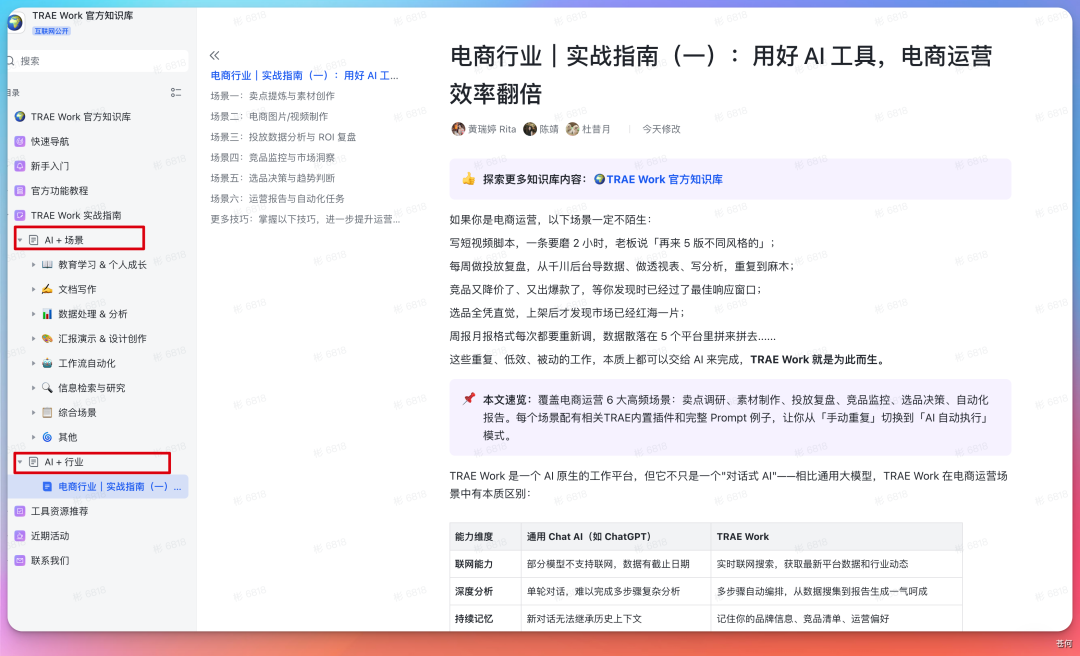Click the 联系我们 sidebar icon
The image size is (1080, 656).
point(20,560)
